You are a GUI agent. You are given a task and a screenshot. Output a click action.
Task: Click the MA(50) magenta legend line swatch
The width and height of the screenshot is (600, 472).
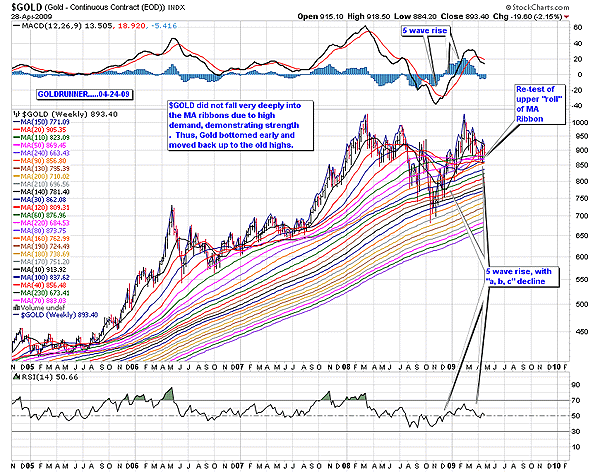point(16,145)
